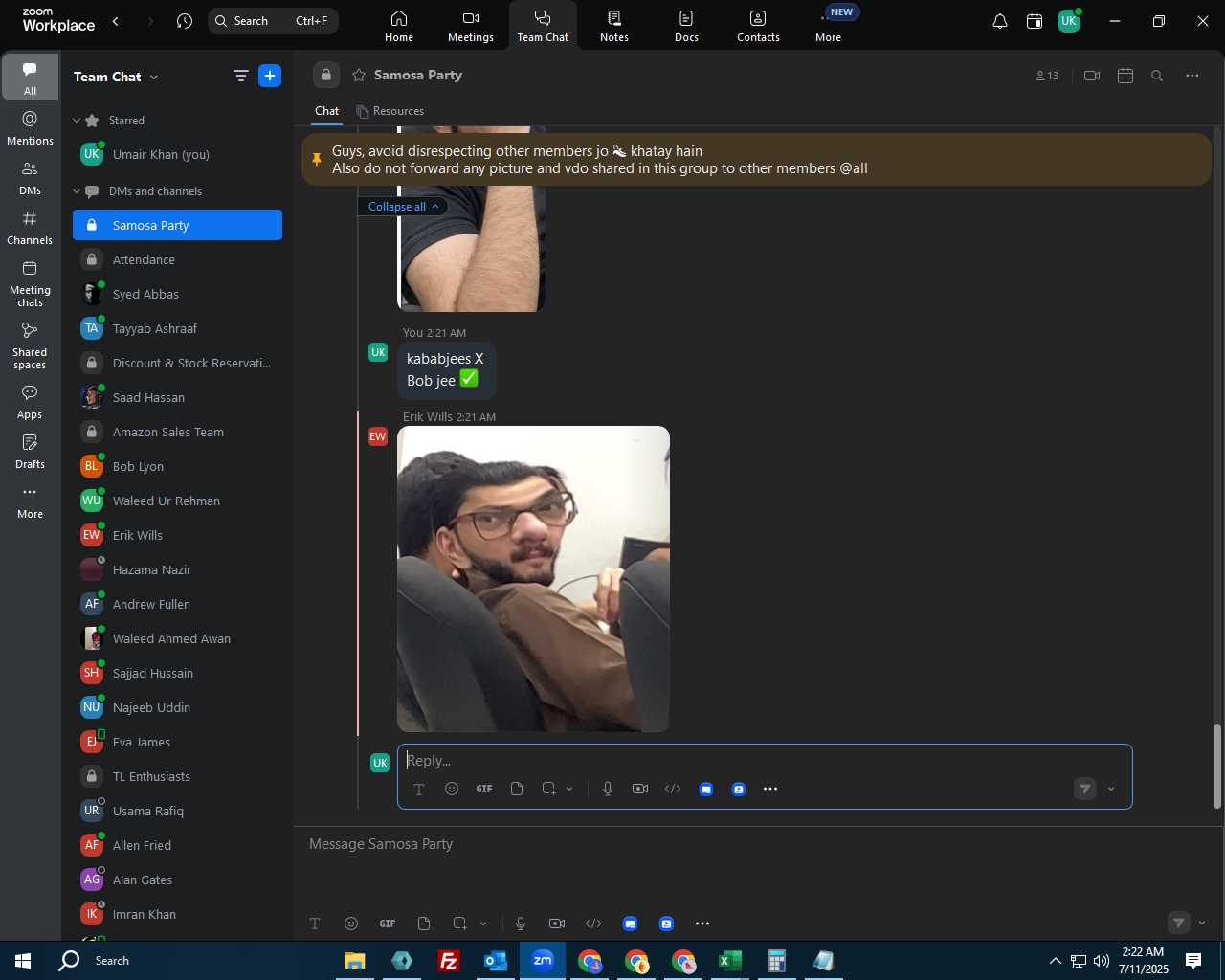1225x980 pixels.
Task: Open the Amazon Sales Team channel
Action: coord(178,433)
